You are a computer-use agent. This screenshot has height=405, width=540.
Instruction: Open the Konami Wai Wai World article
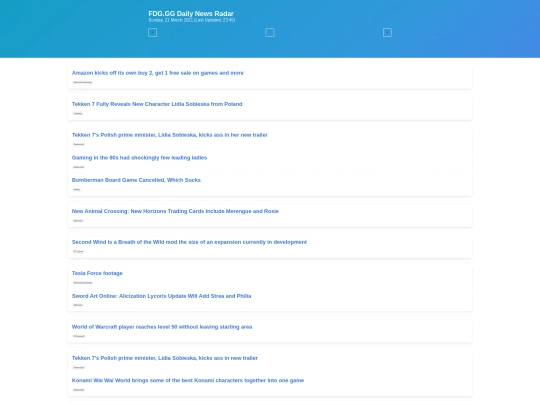[x=188, y=381]
